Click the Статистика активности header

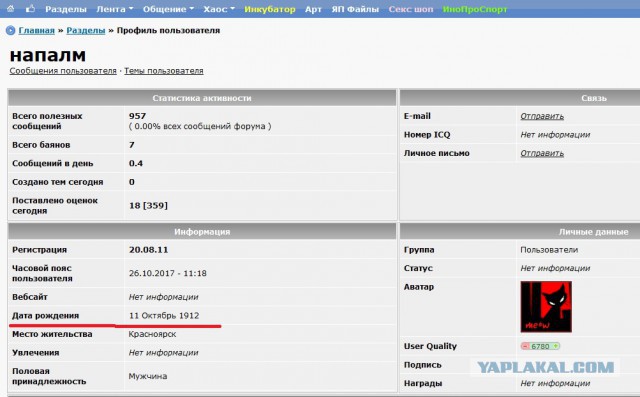point(202,98)
